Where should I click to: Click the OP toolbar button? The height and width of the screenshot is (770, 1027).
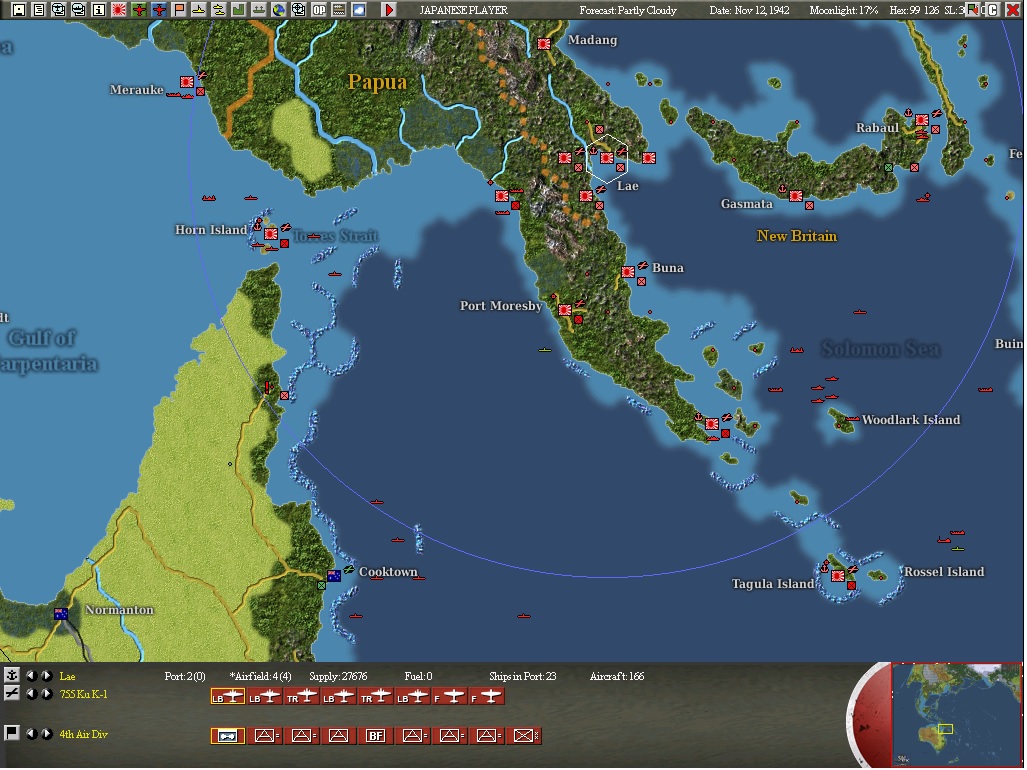point(319,10)
